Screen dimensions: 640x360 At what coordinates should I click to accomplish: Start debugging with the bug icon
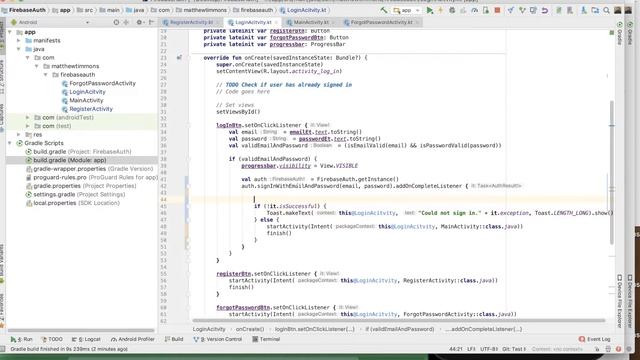pos(452,10)
